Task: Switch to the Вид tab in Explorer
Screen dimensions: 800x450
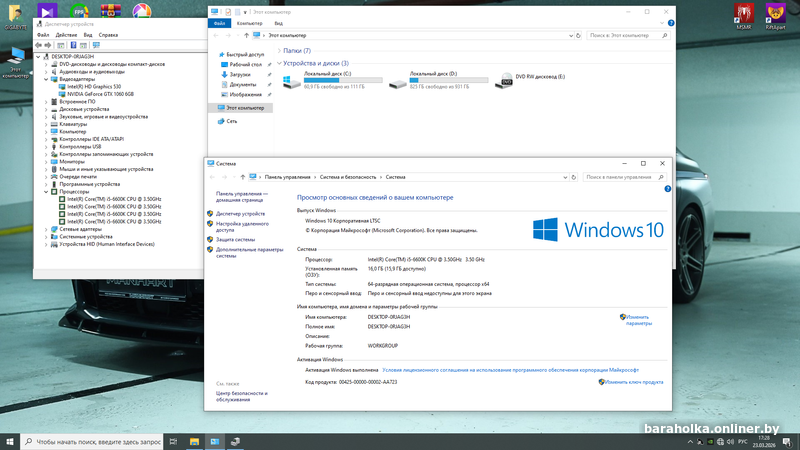Action: pyautogui.click(x=279, y=21)
